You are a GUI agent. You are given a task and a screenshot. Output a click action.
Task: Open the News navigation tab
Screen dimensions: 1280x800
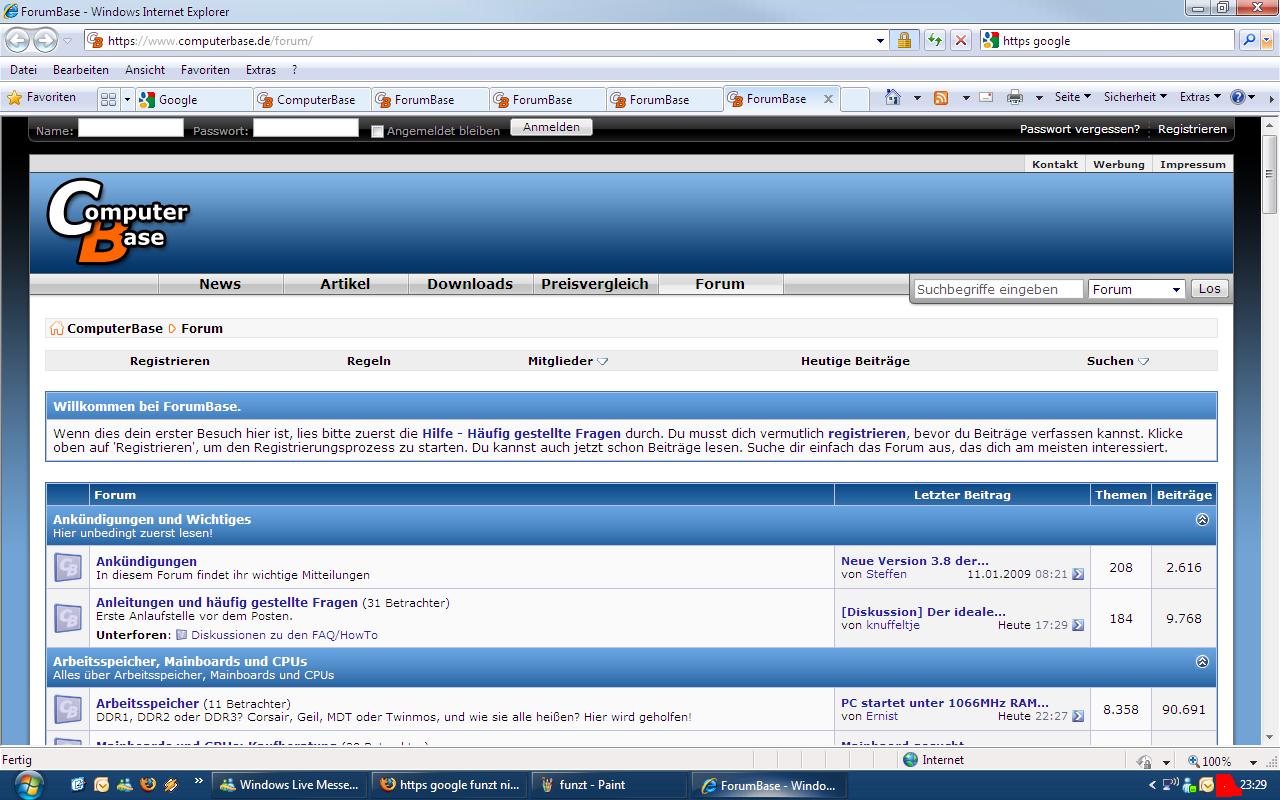tap(220, 284)
